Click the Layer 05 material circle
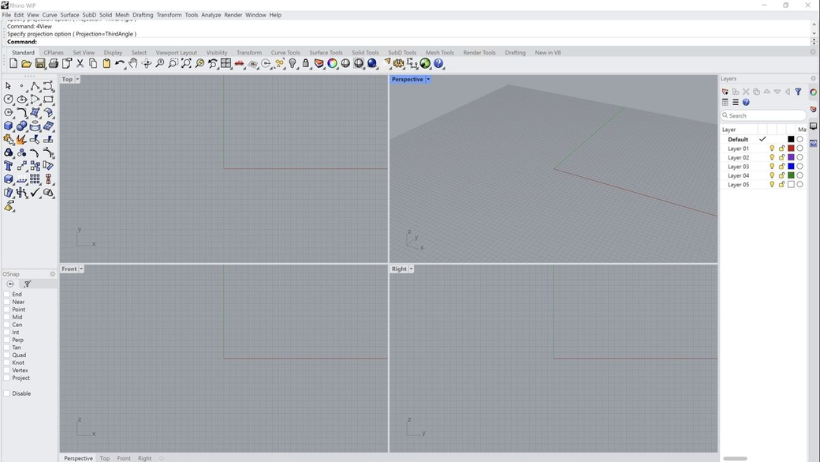 (800, 185)
